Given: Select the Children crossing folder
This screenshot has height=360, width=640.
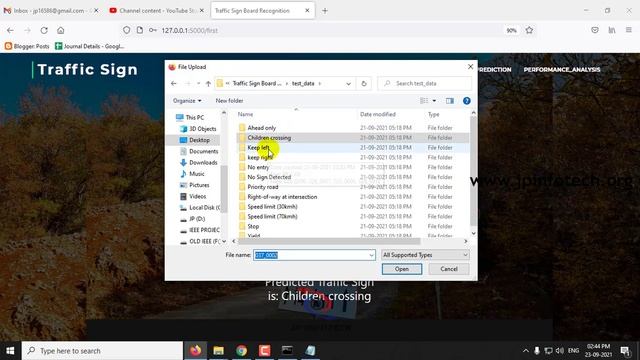Looking at the screenshot, I should click(x=269, y=138).
